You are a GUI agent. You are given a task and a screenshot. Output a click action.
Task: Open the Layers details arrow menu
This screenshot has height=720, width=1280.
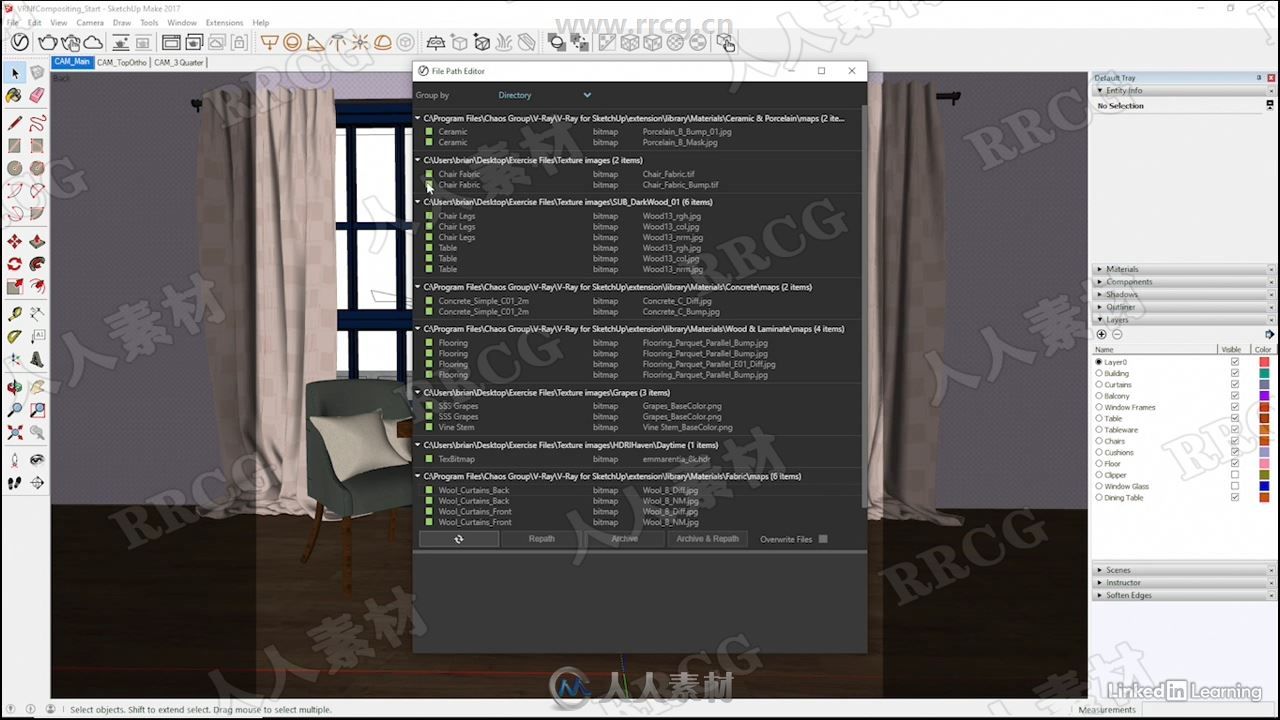click(1269, 334)
